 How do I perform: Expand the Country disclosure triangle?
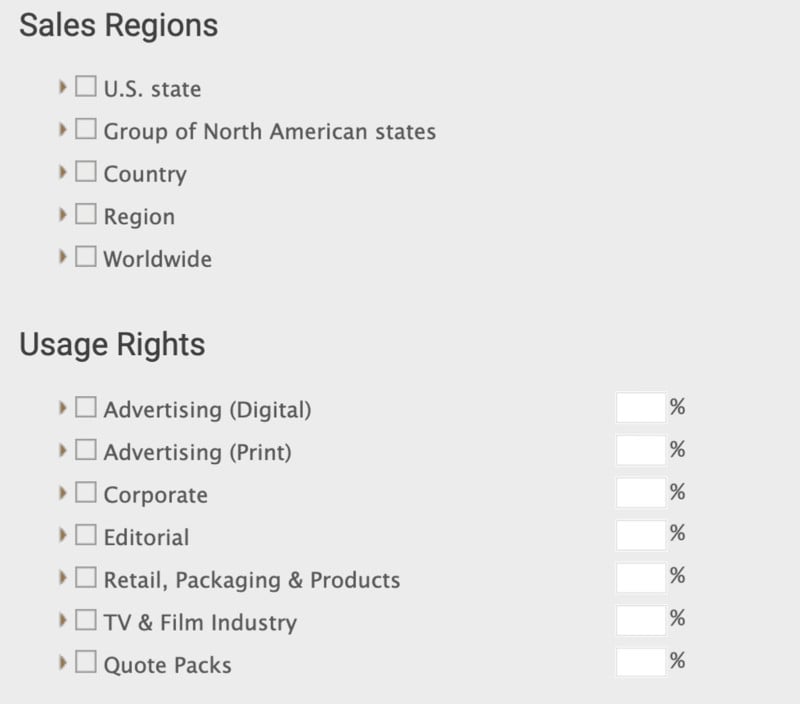(64, 173)
